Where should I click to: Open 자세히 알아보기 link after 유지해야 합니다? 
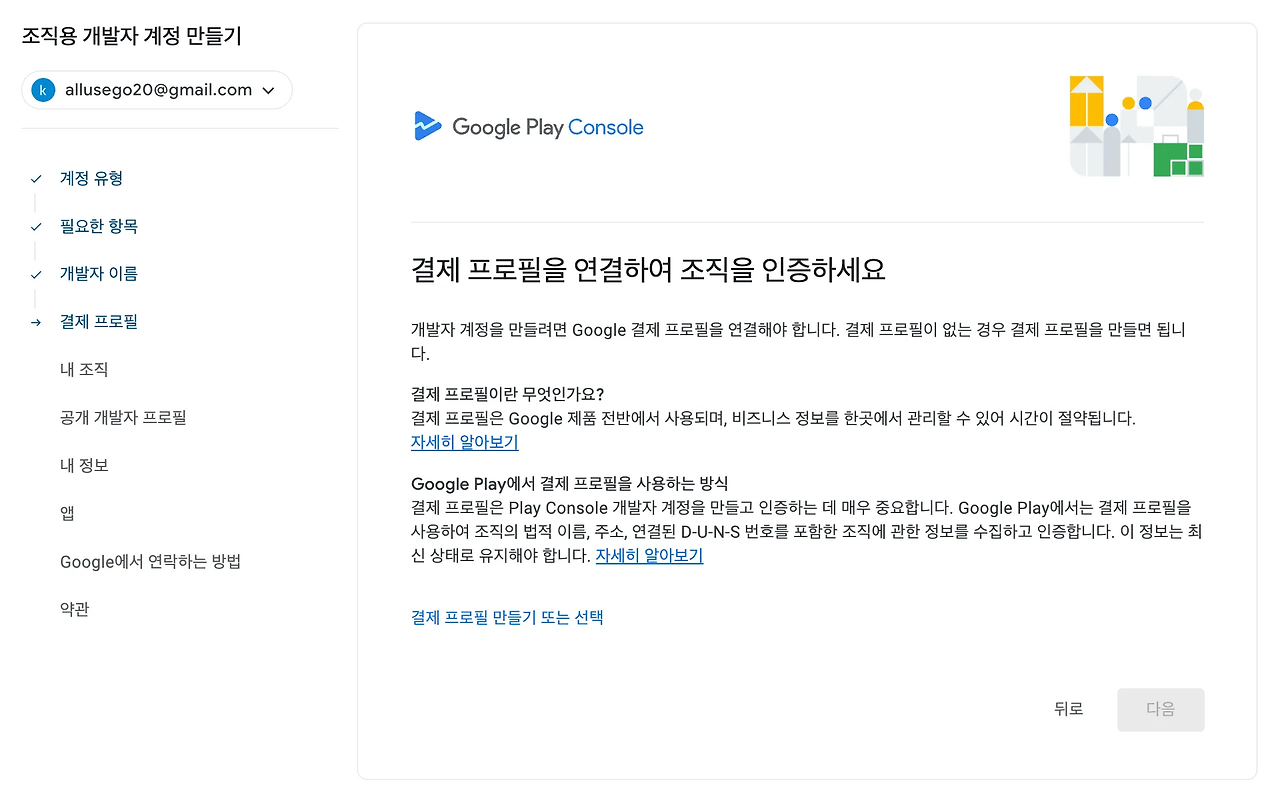649,555
